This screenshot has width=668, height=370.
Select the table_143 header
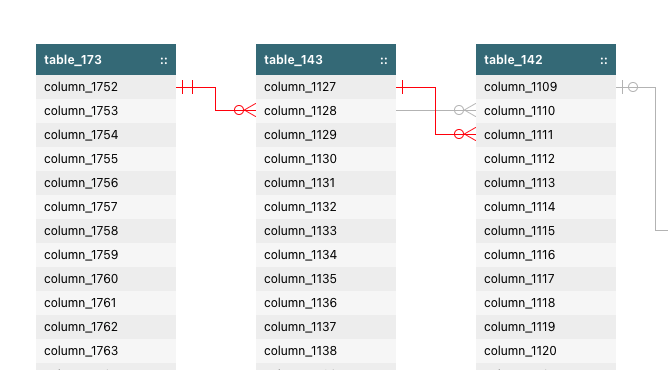[326, 60]
